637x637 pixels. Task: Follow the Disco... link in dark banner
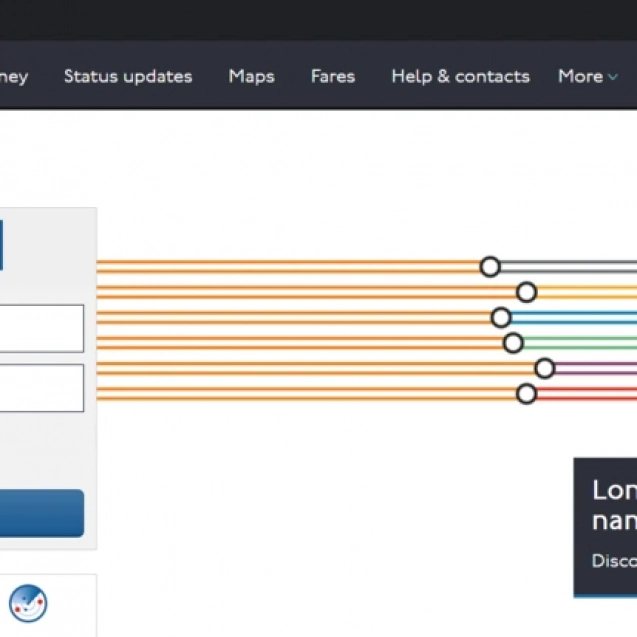click(613, 561)
